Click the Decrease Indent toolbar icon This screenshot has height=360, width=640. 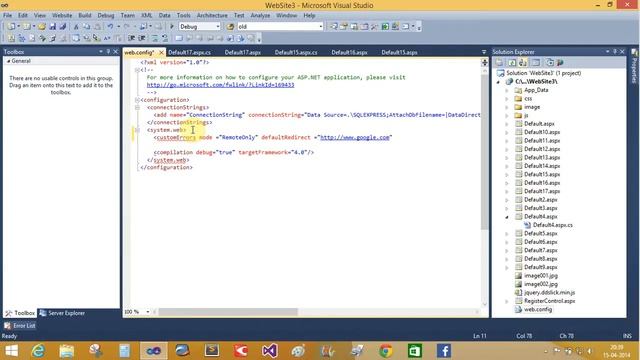pyautogui.click(x=131, y=38)
